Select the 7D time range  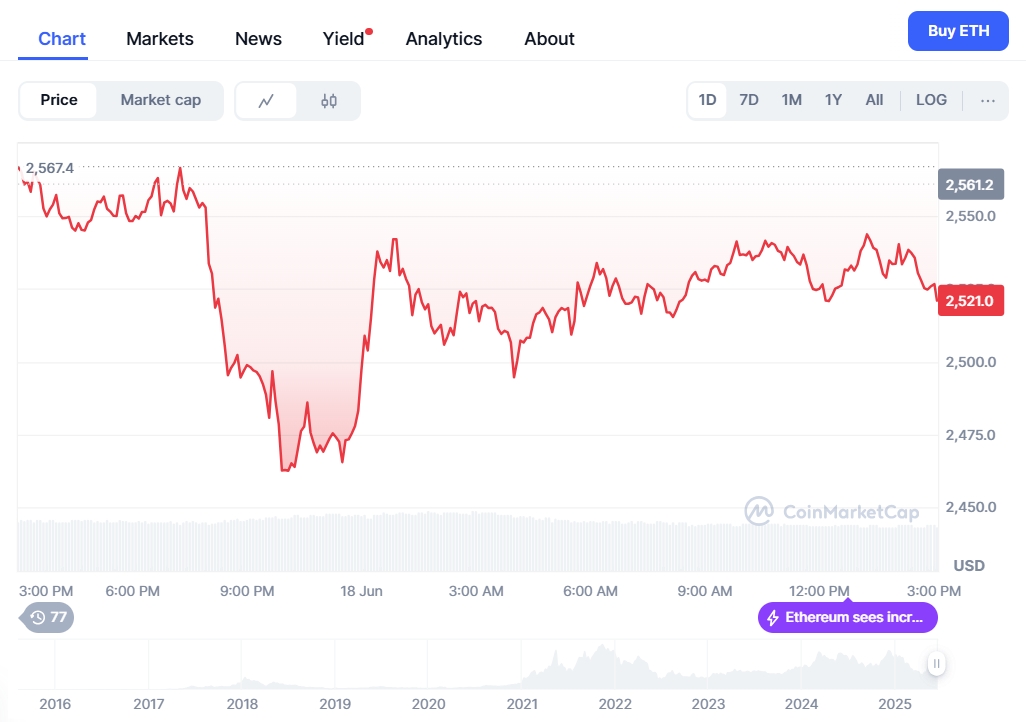tap(749, 100)
